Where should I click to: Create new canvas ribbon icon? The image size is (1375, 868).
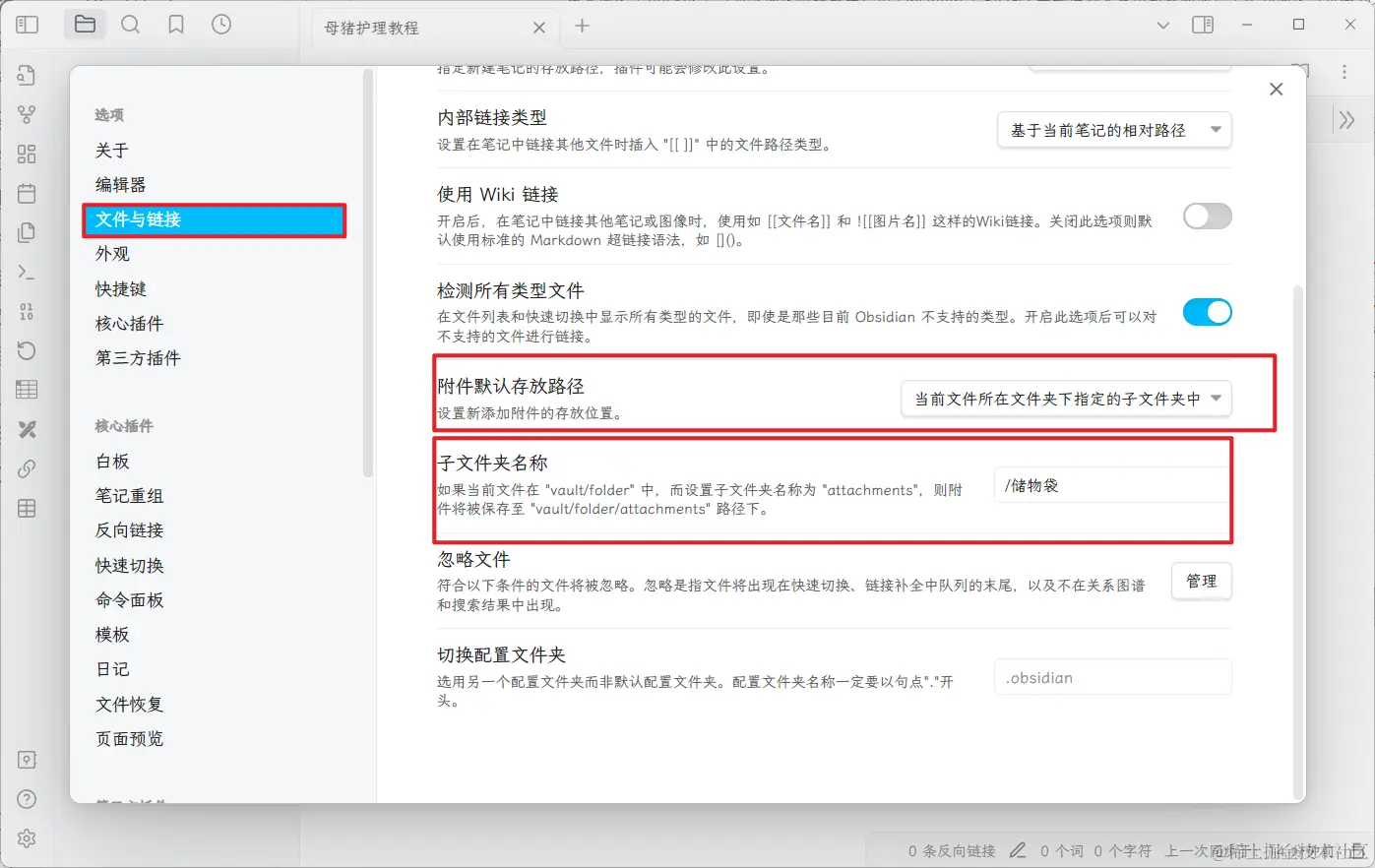pos(27,155)
